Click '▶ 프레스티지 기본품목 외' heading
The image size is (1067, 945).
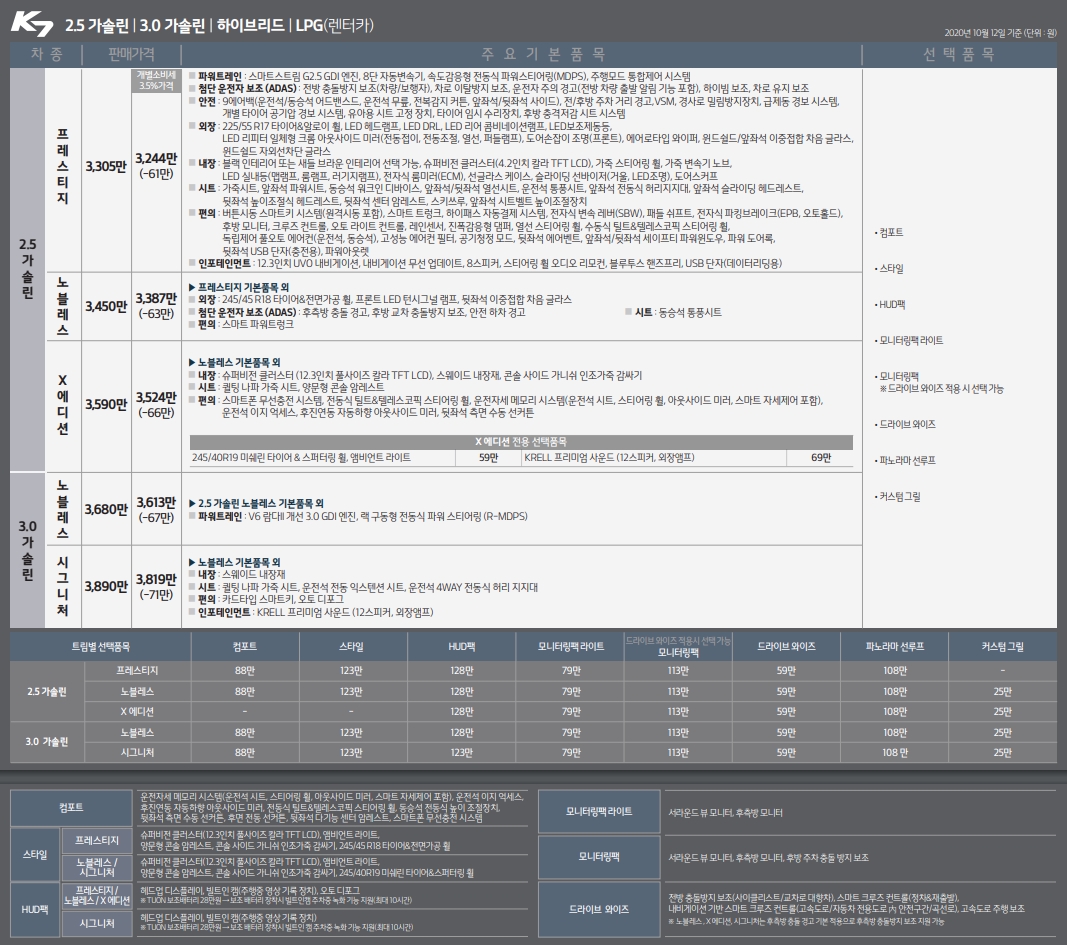239,287
